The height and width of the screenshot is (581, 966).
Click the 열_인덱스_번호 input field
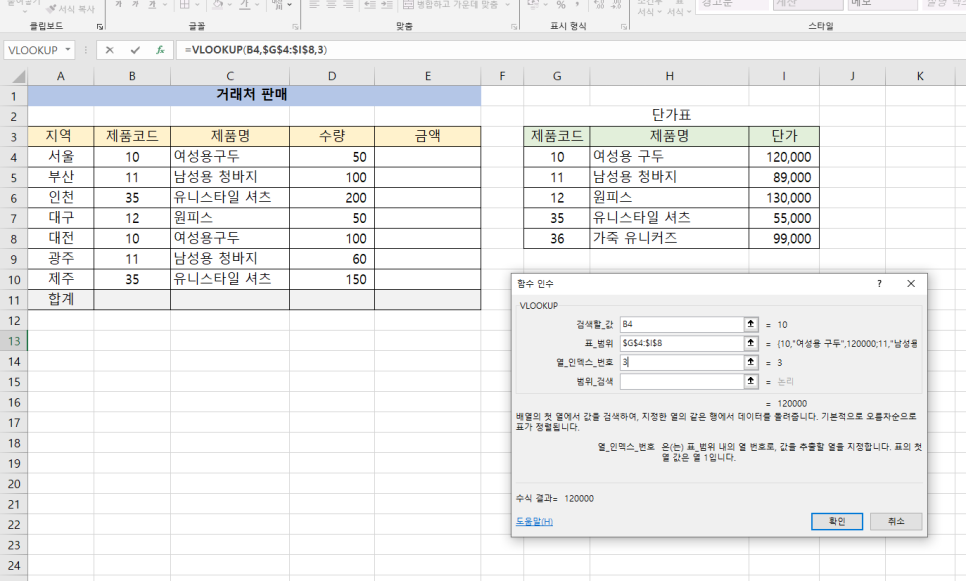click(x=681, y=362)
